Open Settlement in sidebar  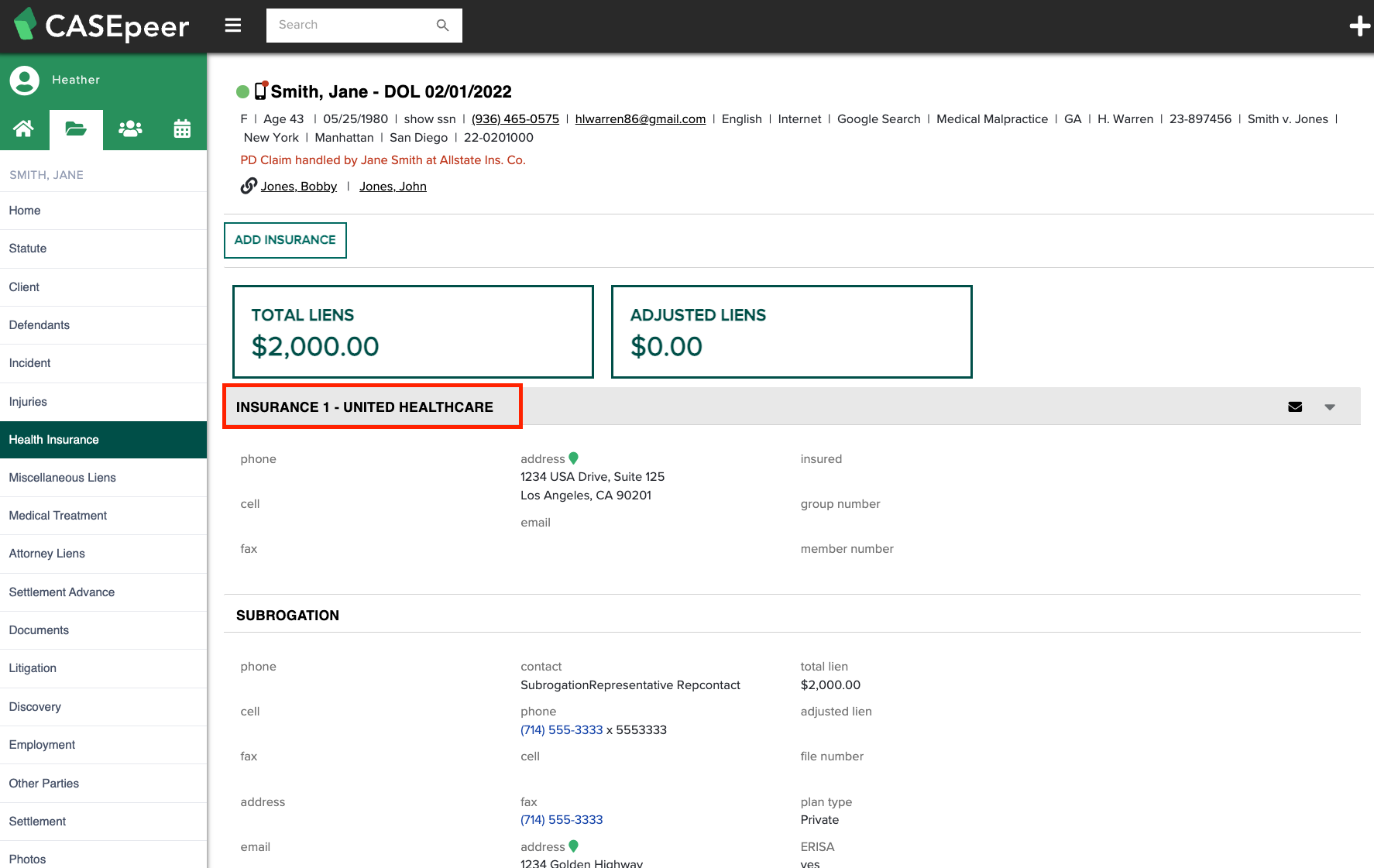[104, 822]
